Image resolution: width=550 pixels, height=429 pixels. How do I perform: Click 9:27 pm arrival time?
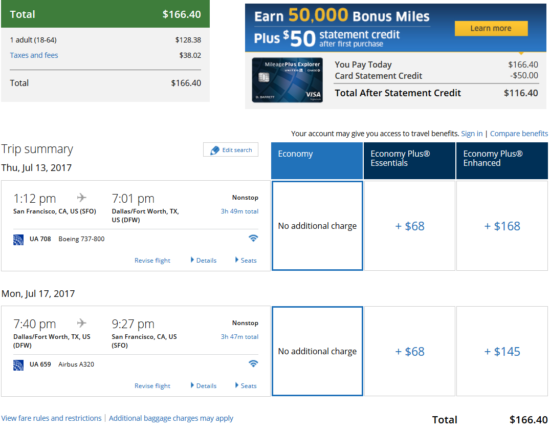pyautogui.click(x=133, y=324)
